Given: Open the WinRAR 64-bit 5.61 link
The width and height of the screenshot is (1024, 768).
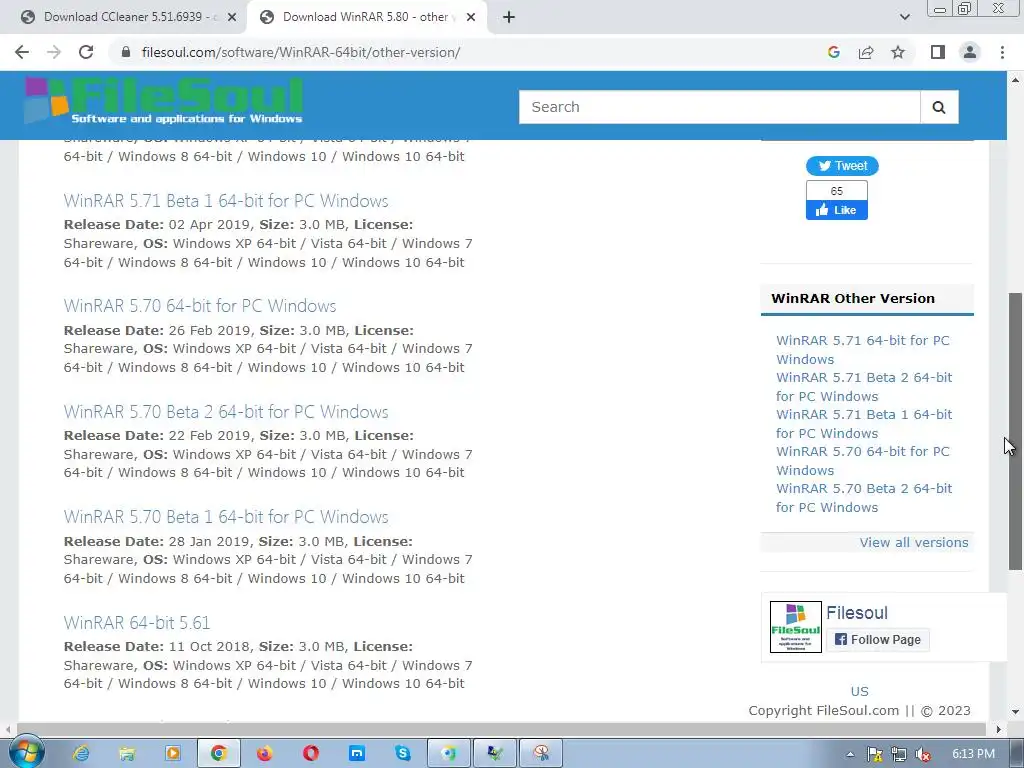Looking at the screenshot, I should click(137, 622).
